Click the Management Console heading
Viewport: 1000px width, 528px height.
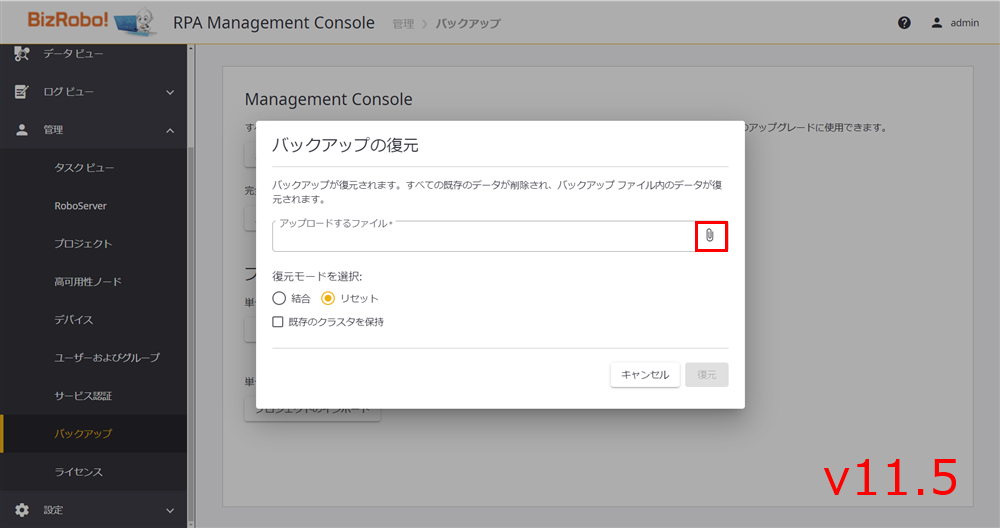328,99
